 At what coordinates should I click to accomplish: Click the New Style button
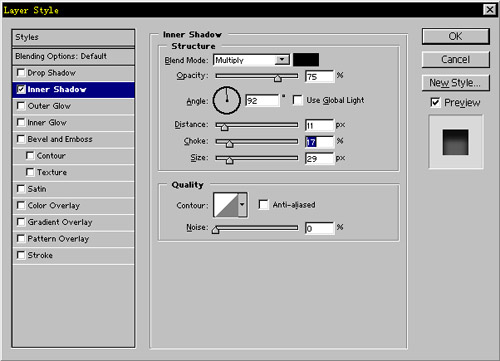(x=456, y=83)
